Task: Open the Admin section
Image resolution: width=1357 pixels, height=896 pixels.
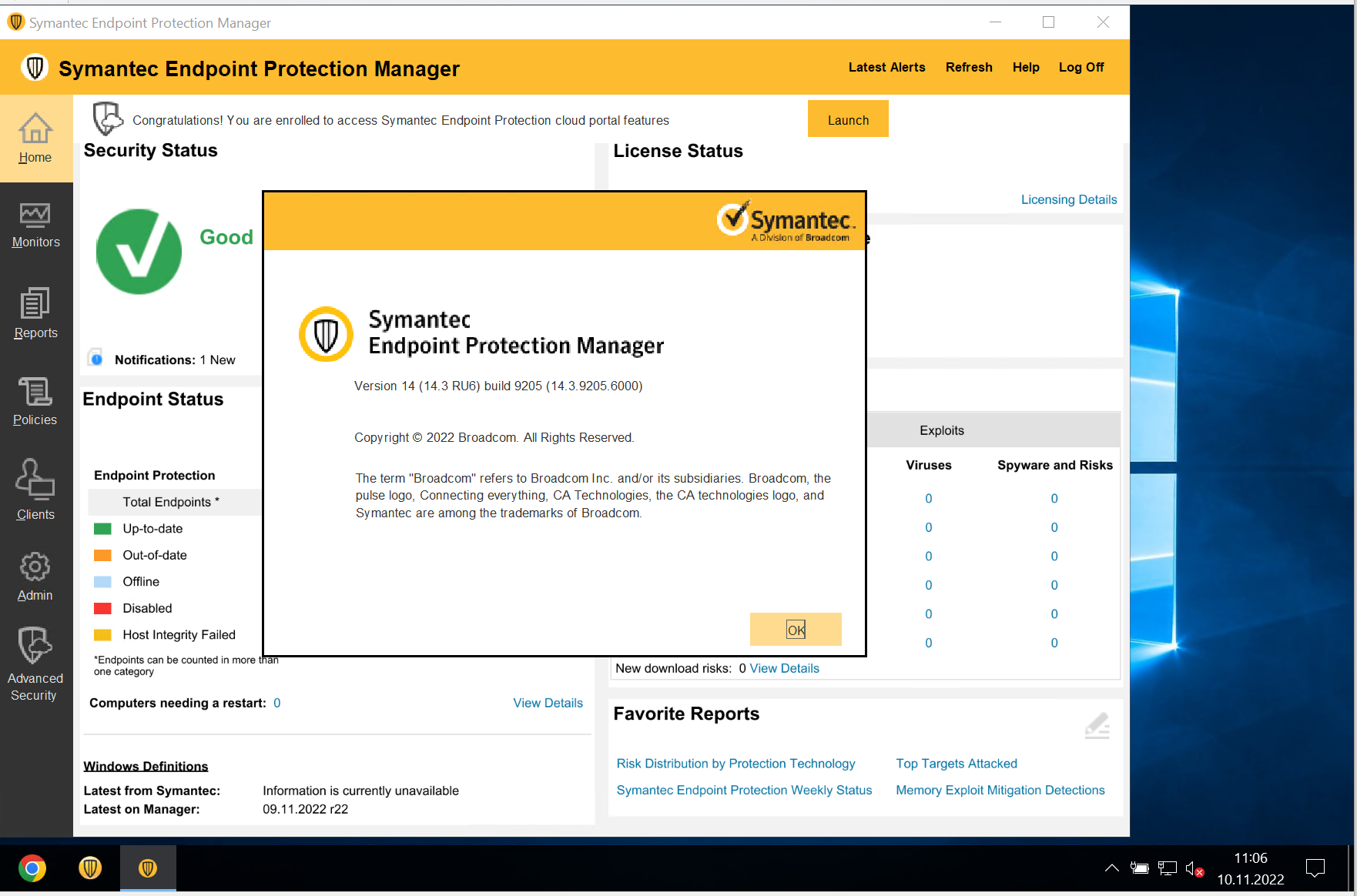Action: 35,576
